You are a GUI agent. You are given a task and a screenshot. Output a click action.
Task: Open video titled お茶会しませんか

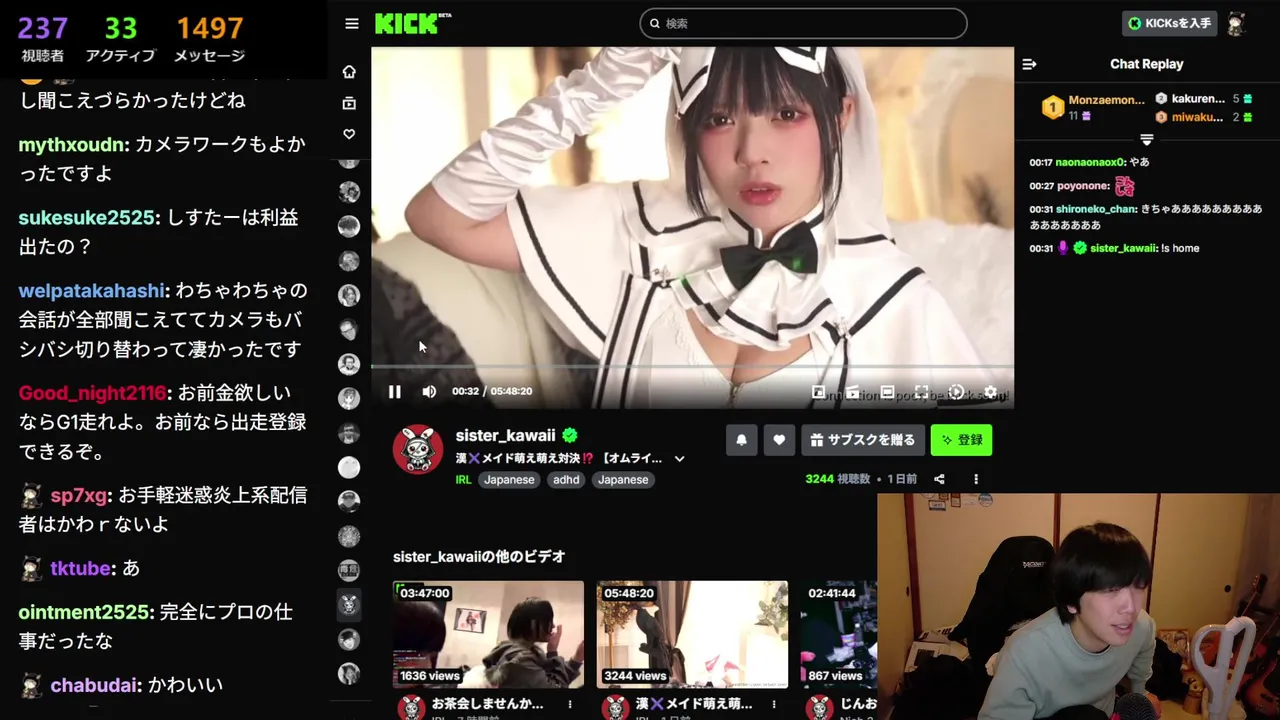[x=487, y=704]
